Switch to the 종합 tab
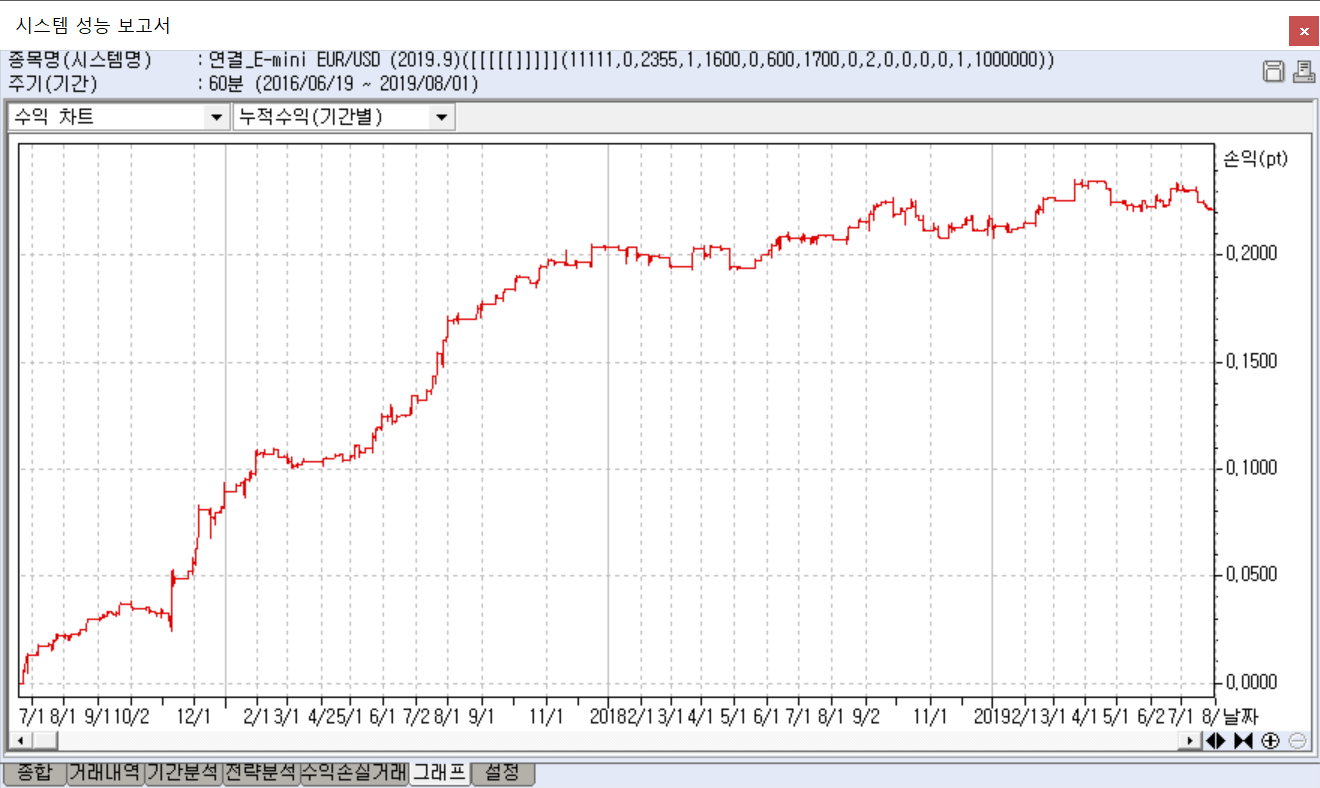 34,772
